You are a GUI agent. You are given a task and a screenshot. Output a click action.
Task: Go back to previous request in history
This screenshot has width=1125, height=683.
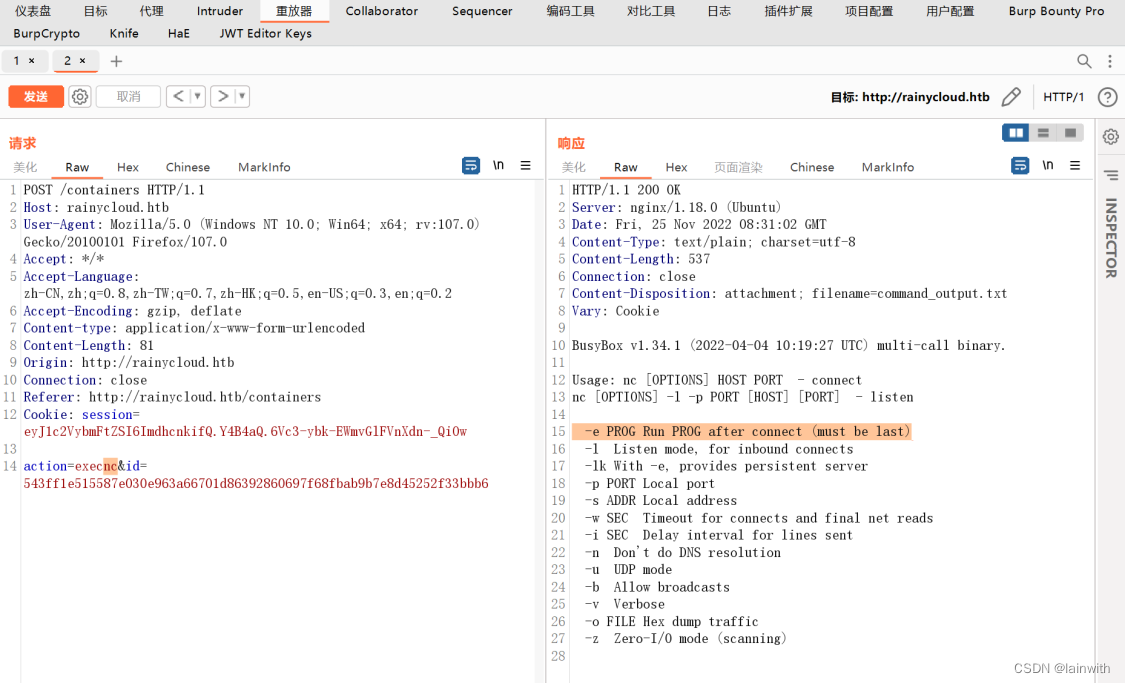(179, 96)
